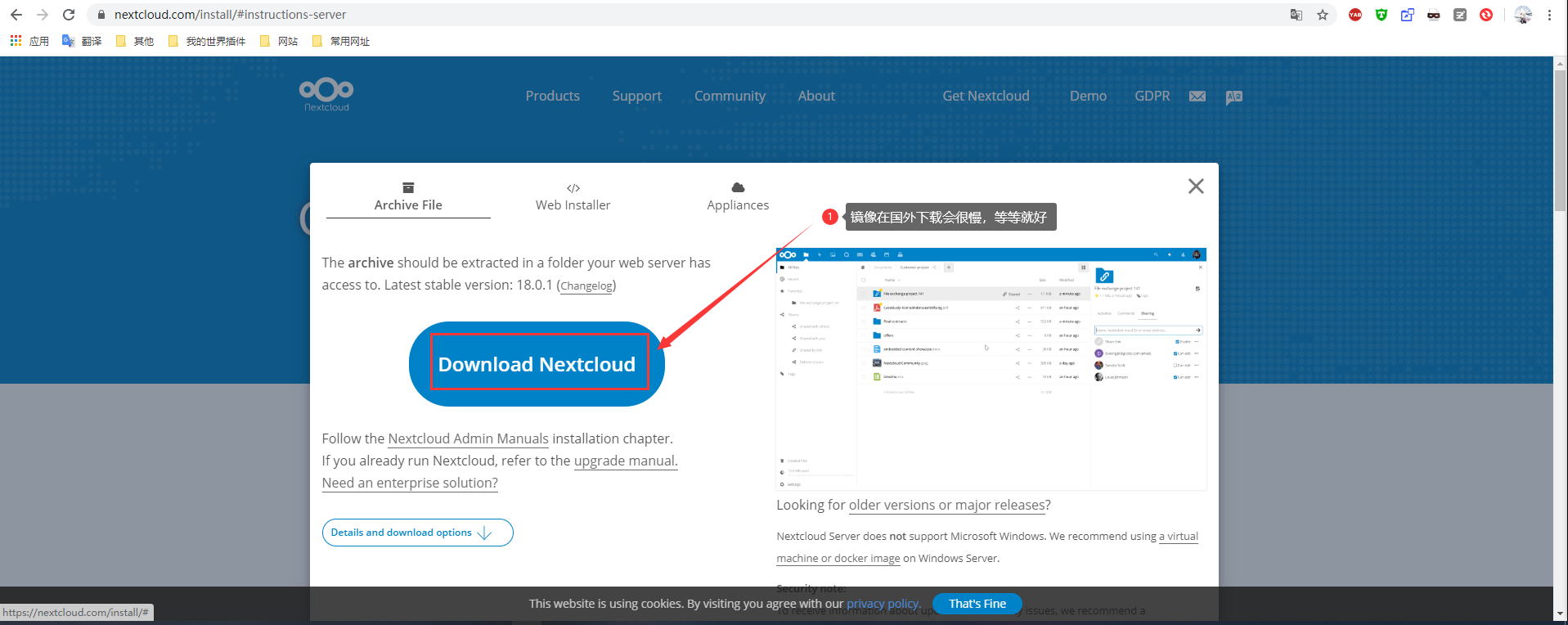Open the Community menu
Viewport: 1568px width, 625px height.
point(730,96)
